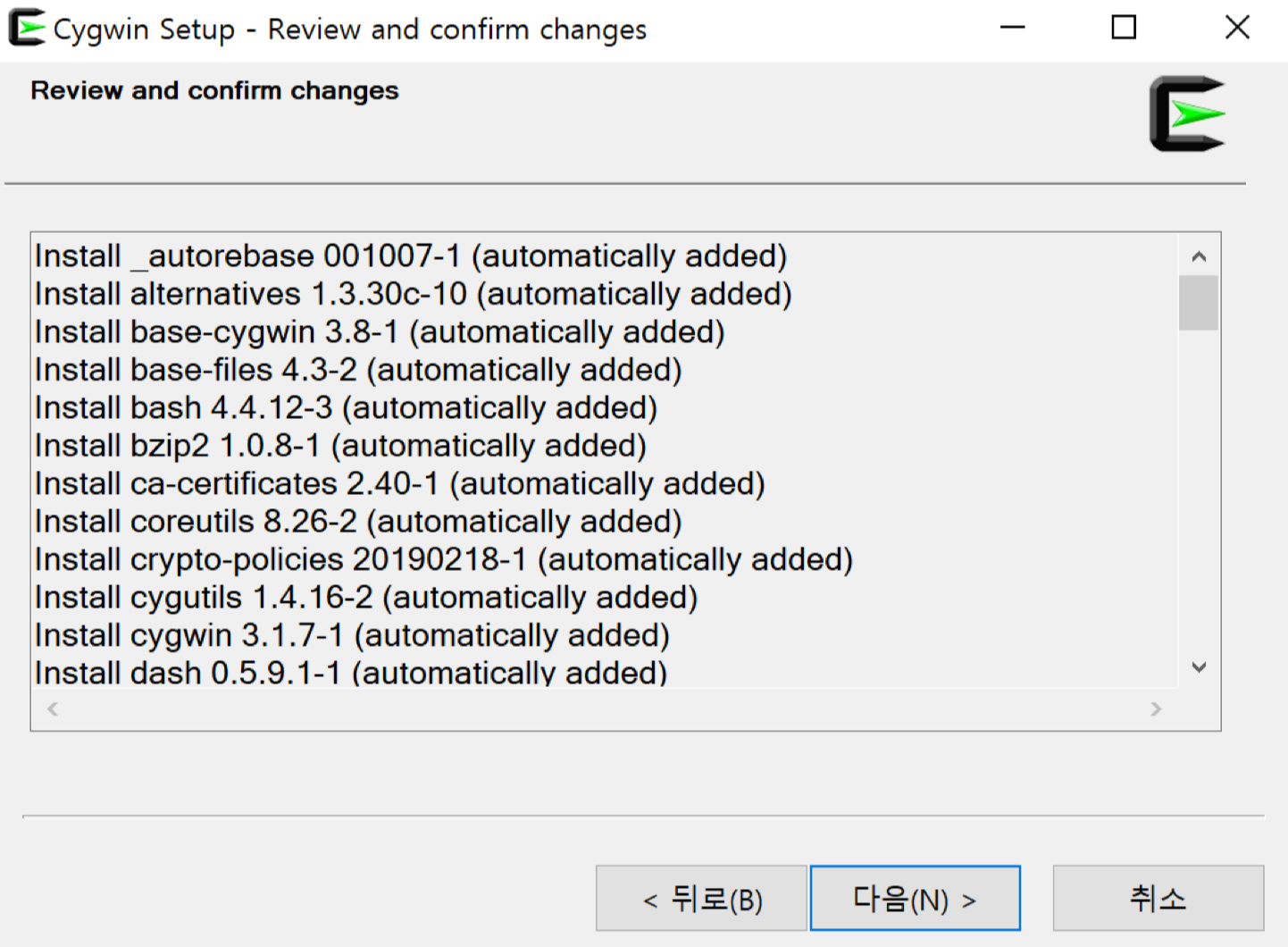Click the vertical scrollbar up arrow
1288x947 pixels.
tap(1199, 256)
